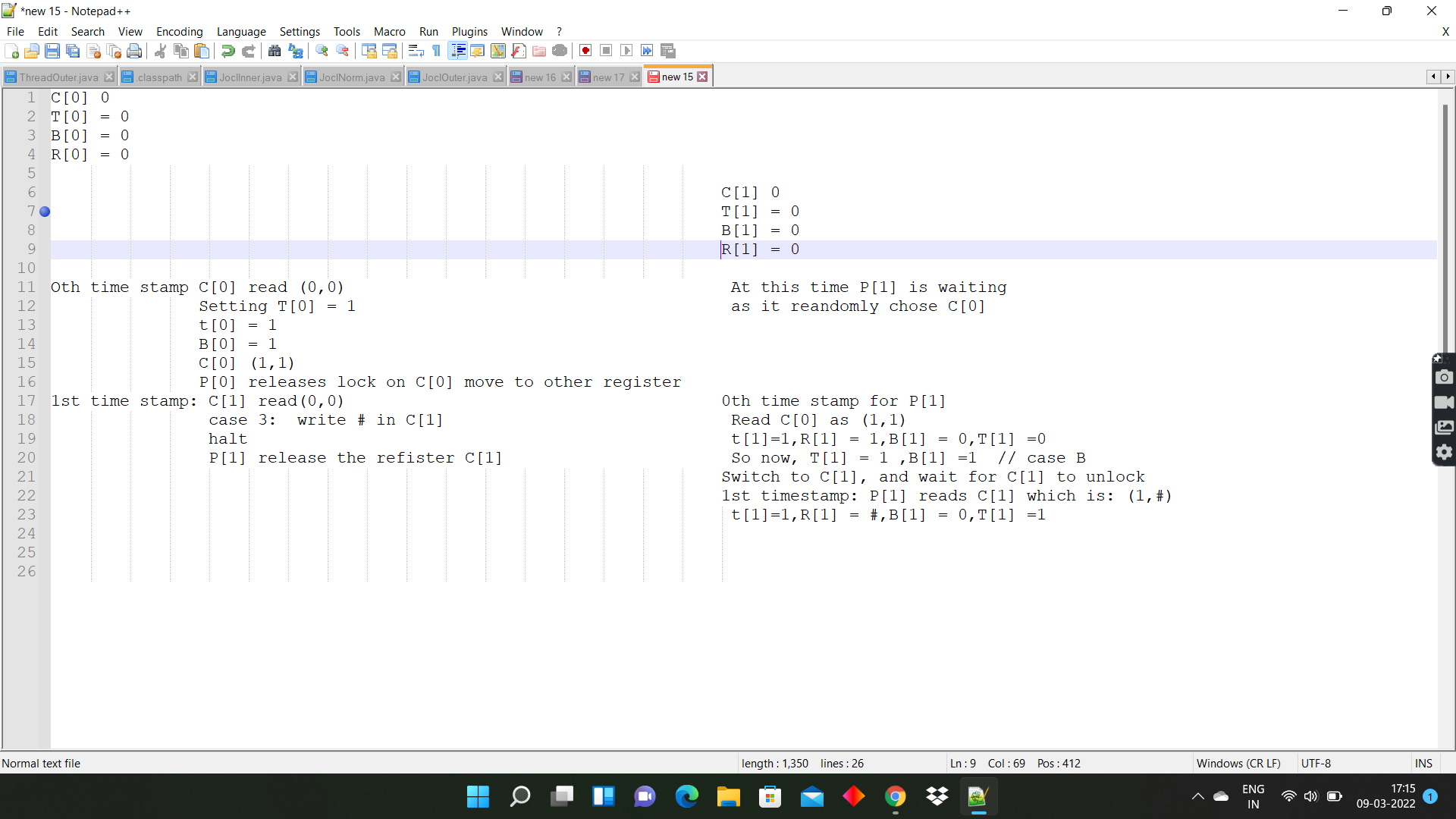Click Windows (CR LF) status bar entry
Screen dimensions: 1456x819
[x=1238, y=764]
